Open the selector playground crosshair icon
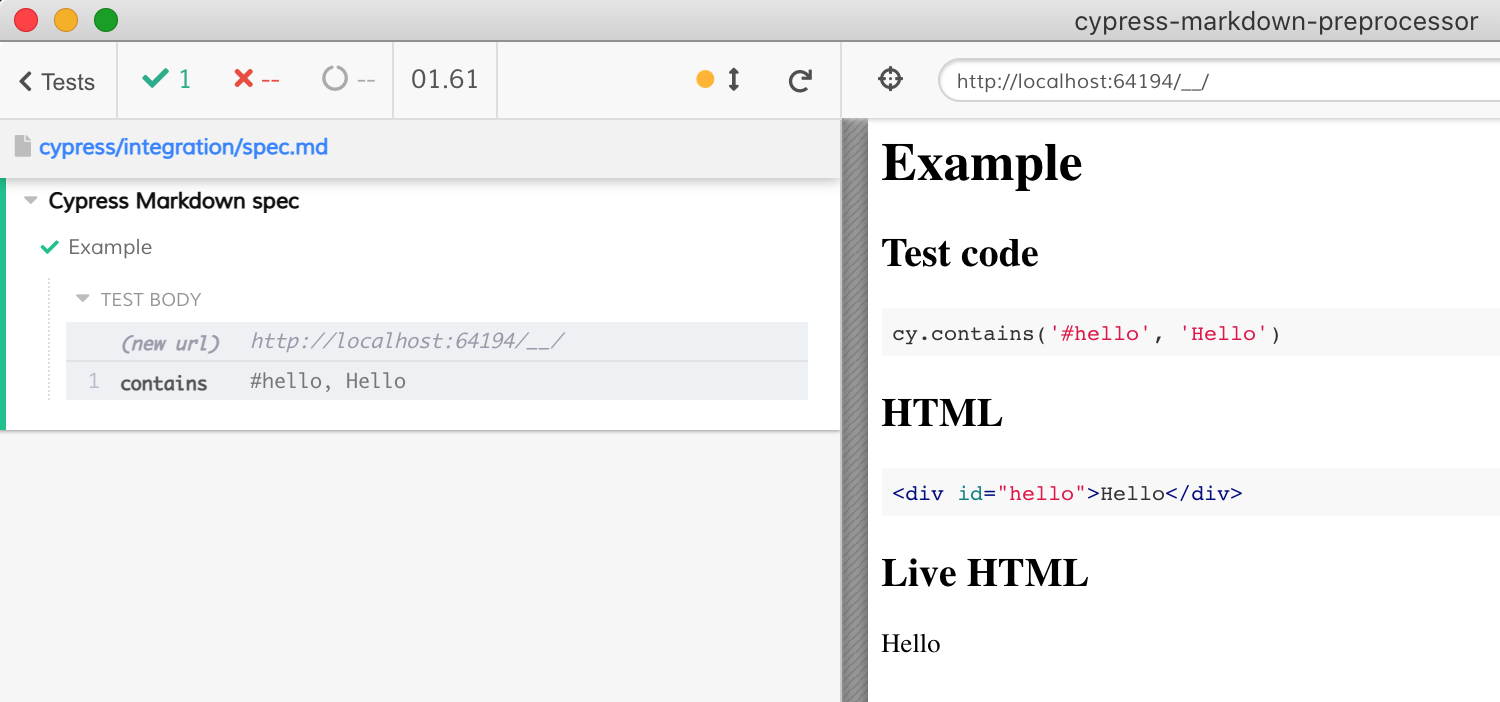The height and width of the screenshot is (702, 1500). point(890,79)
